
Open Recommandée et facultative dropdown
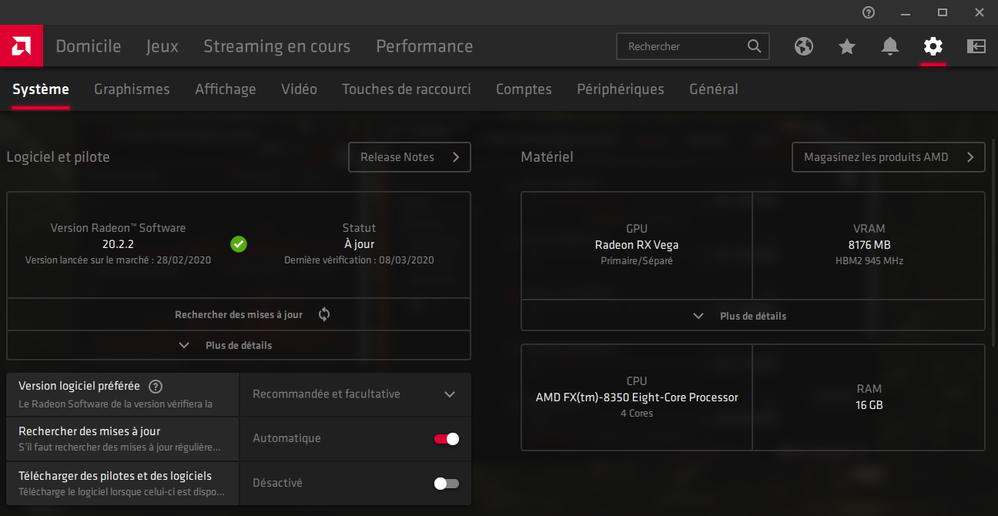(x=355, y=394)
